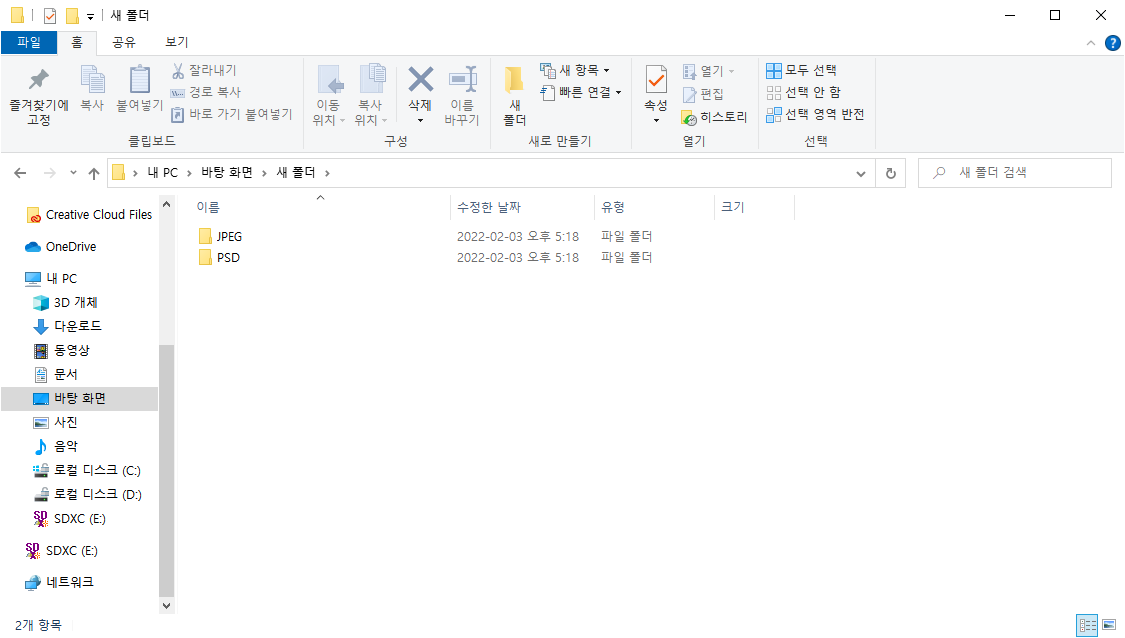Open the 이동 위치 move-to dropdown
Screen dimensions: 1125x638
329,96
